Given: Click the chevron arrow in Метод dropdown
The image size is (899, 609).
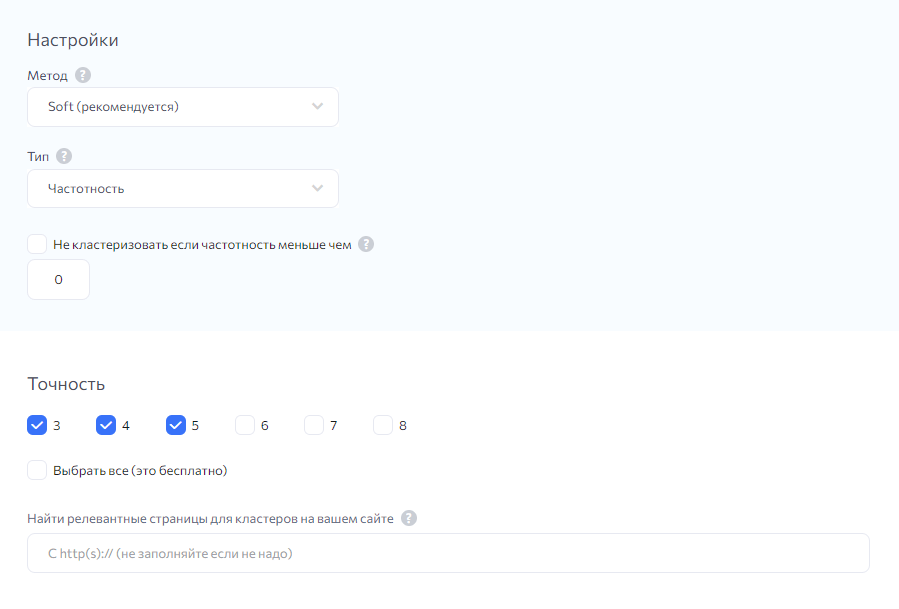Looking at the screenshot, I should (x=317, y=107).
